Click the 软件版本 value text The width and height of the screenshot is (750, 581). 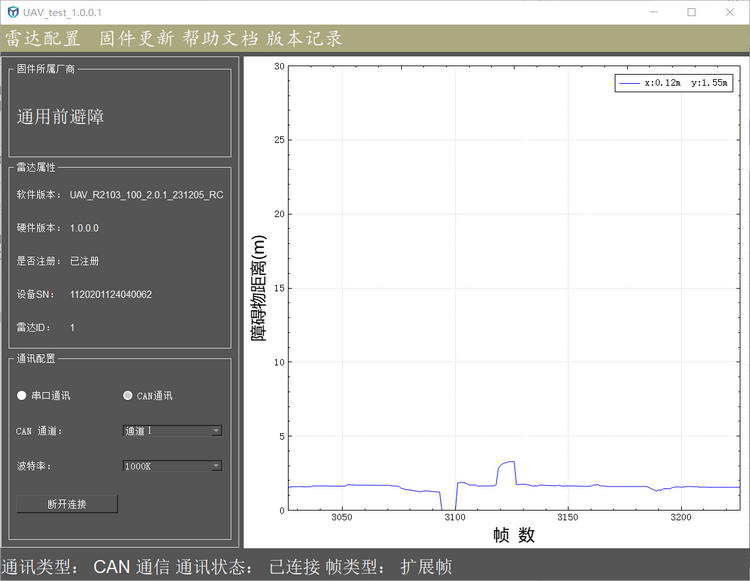pos(146,195)
